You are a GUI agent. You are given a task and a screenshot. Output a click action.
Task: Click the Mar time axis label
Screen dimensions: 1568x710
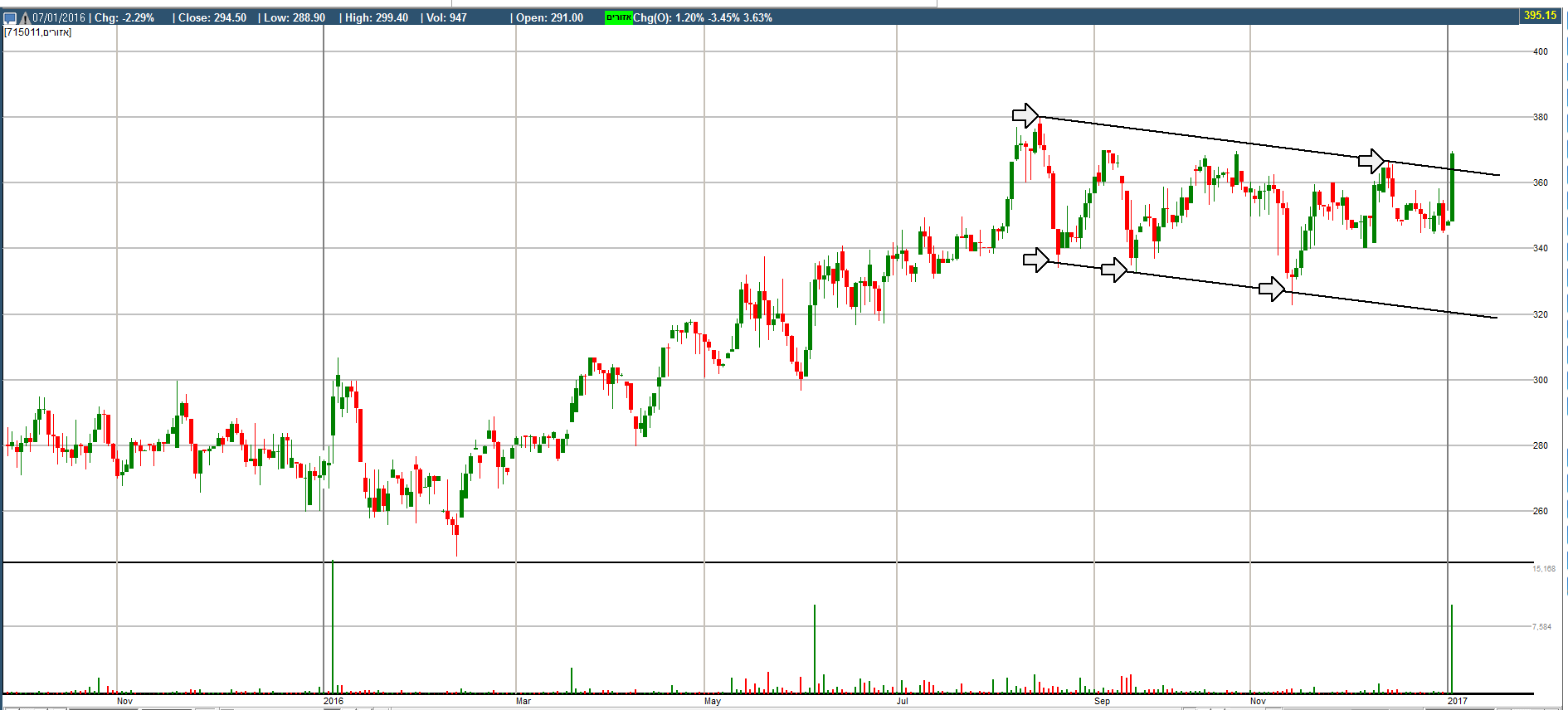click(x=523, y=702)
